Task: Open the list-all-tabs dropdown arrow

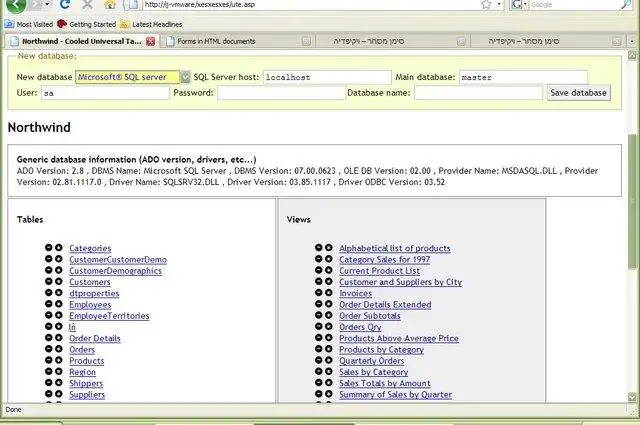Action: click(x=632, y=41)
